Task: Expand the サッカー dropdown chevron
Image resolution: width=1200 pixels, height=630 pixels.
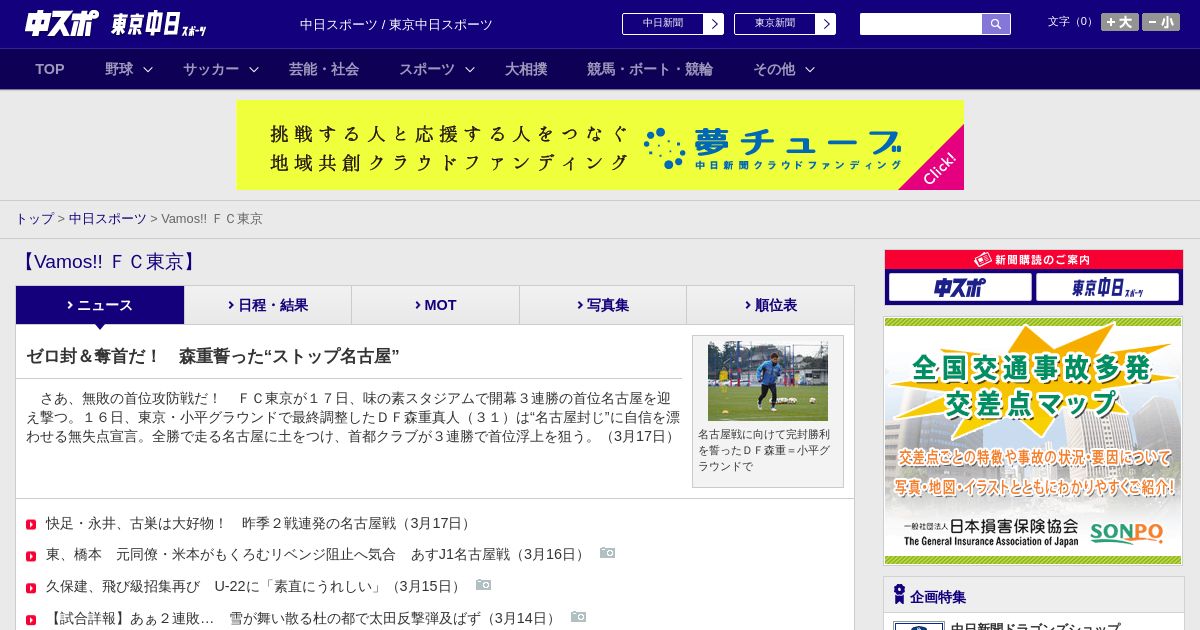Action: click(254, 69)
